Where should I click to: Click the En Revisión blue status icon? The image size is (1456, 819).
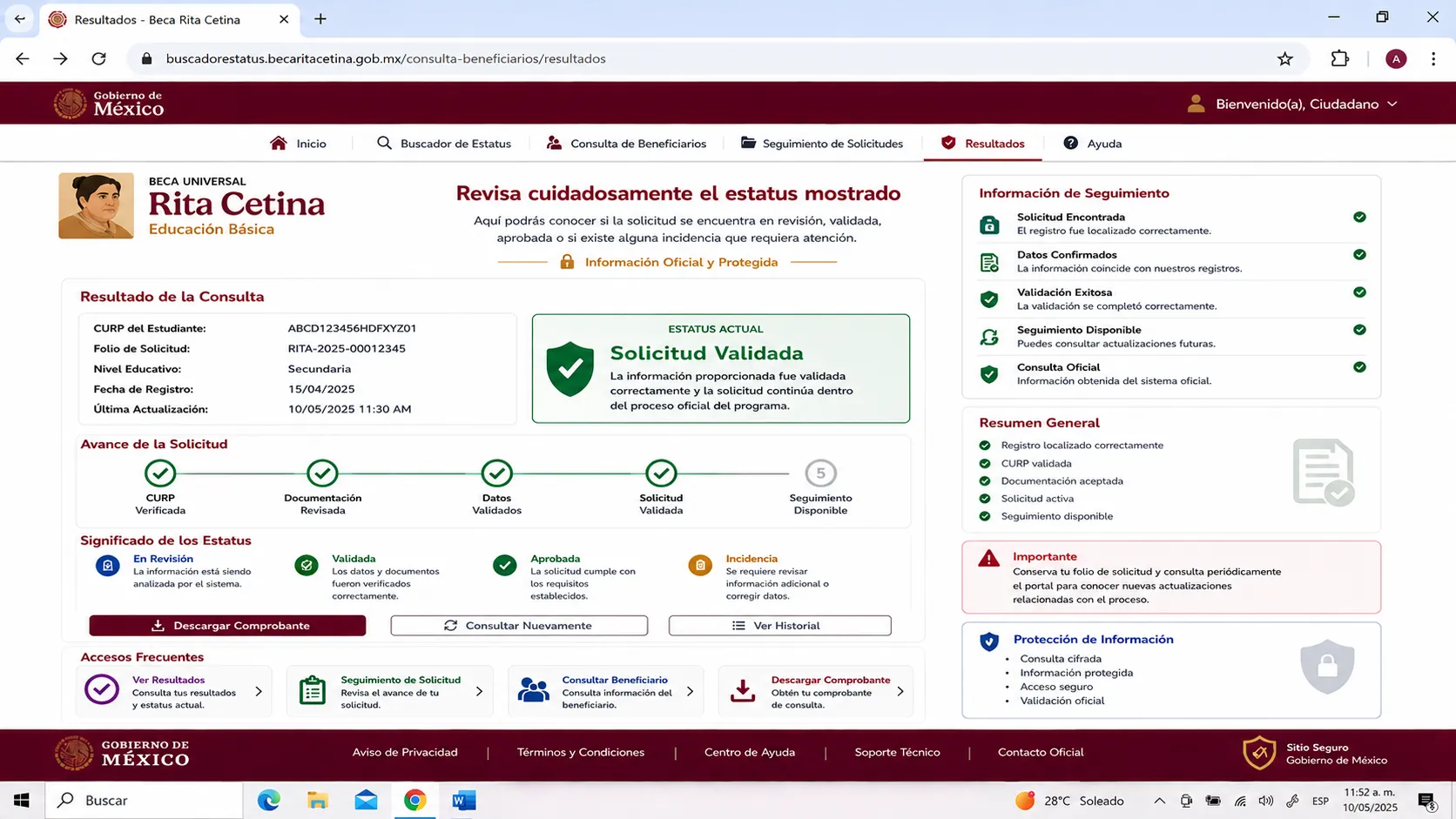point(107,566)
